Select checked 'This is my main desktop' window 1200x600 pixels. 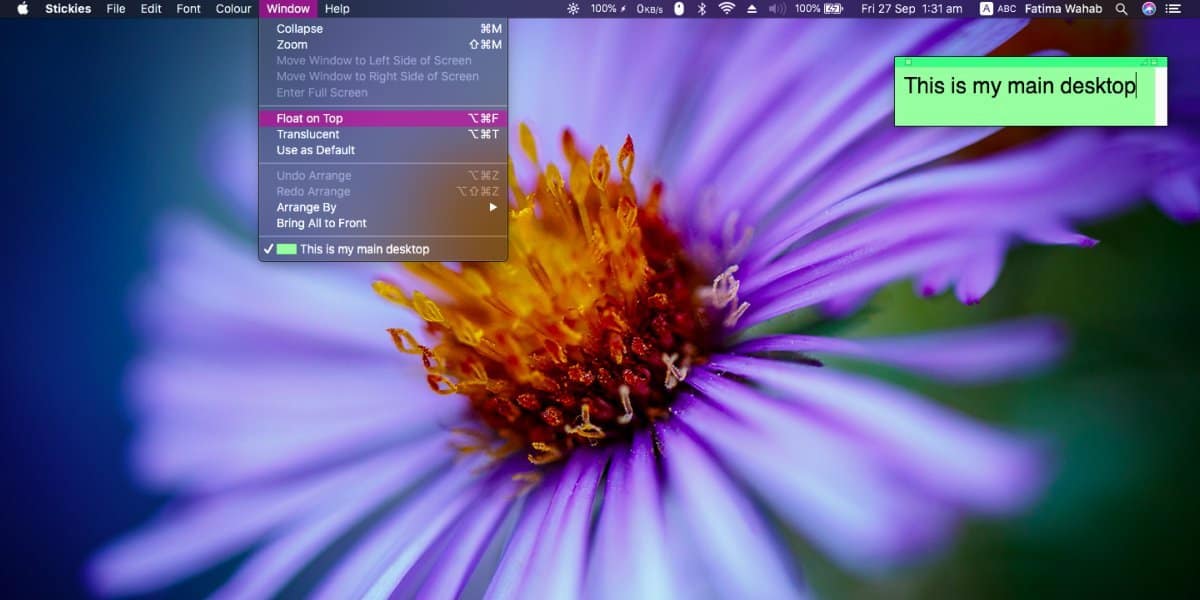(383, 249)
